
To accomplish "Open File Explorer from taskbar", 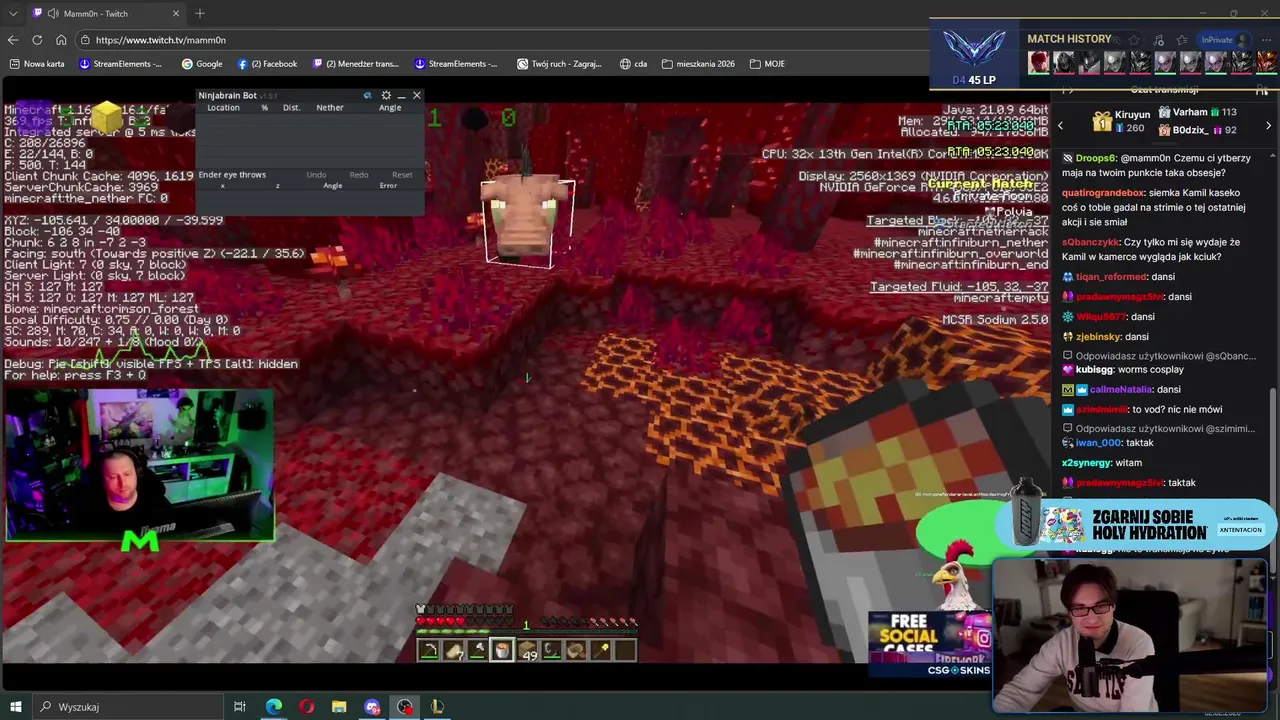I will point(339,707).
